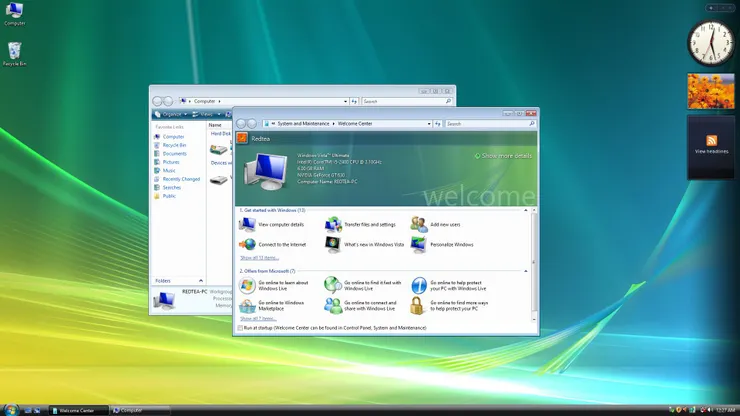Click Show all 7 items link
The image size is (740, 416).
[258, 319]
